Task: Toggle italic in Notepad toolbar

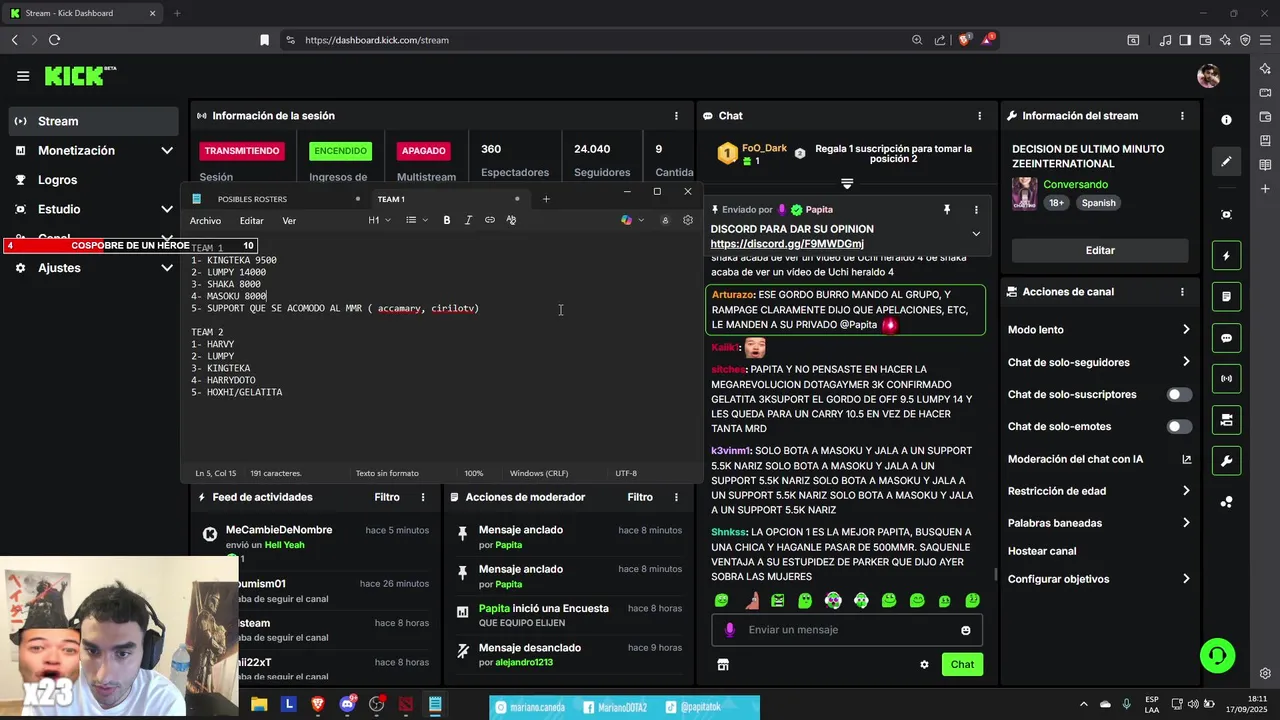Action: point(468,220)
